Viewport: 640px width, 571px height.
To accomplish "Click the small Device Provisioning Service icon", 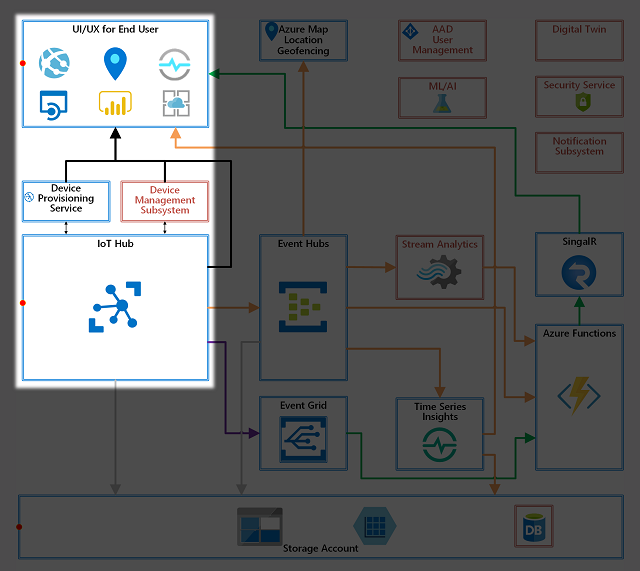I will [29, 198].
